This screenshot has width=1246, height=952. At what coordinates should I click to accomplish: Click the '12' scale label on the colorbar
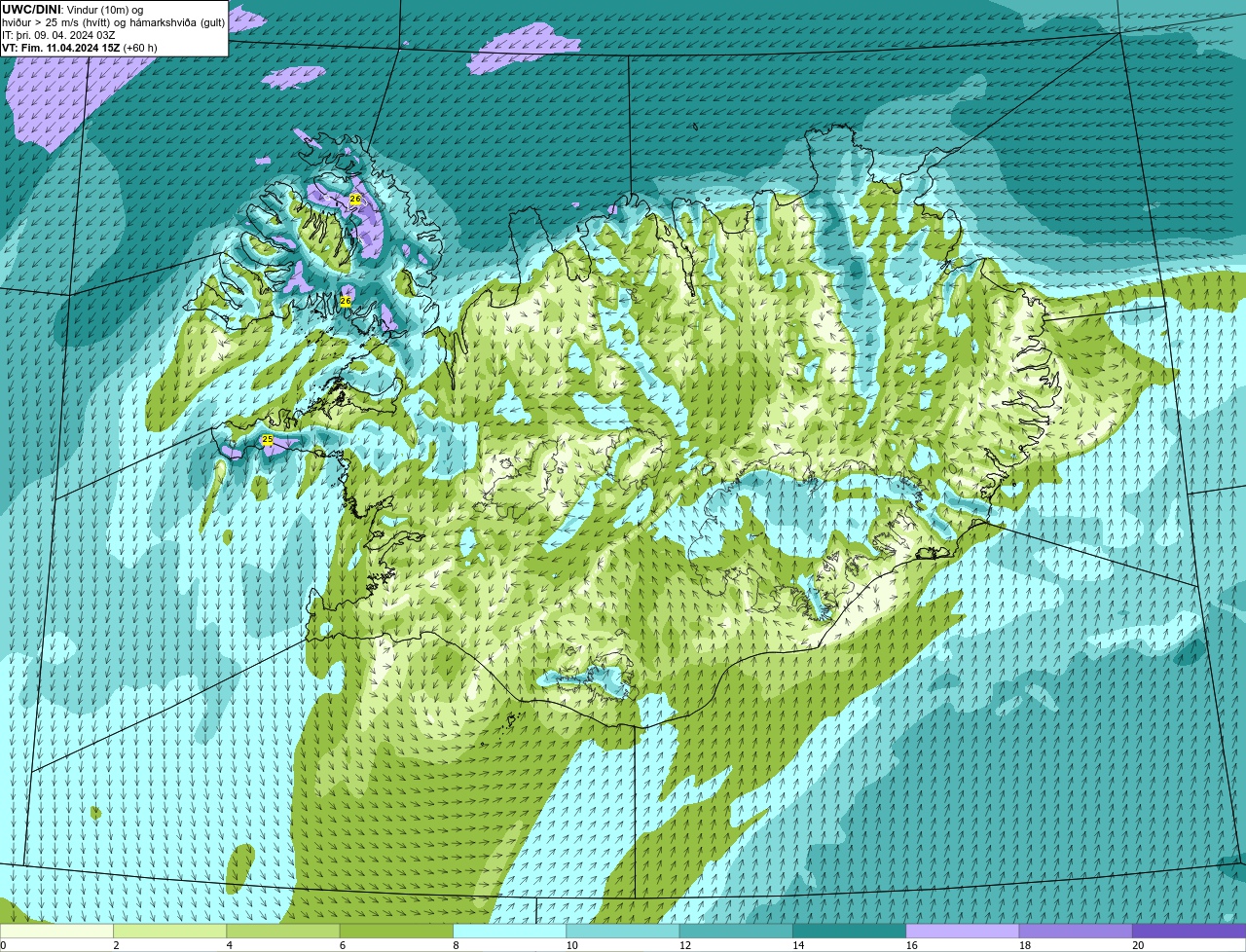pos(685,945)
